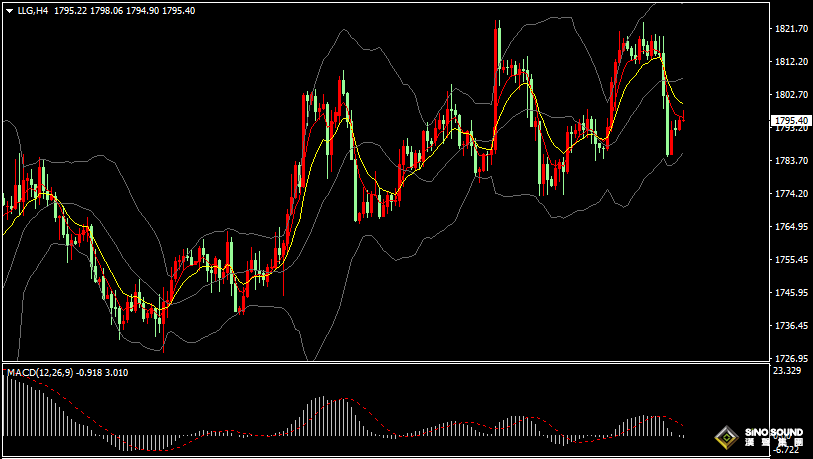This screenshot has height=459, width=813.
Task: Click the 1783.70 price axis label
Action: pos(792,160)
